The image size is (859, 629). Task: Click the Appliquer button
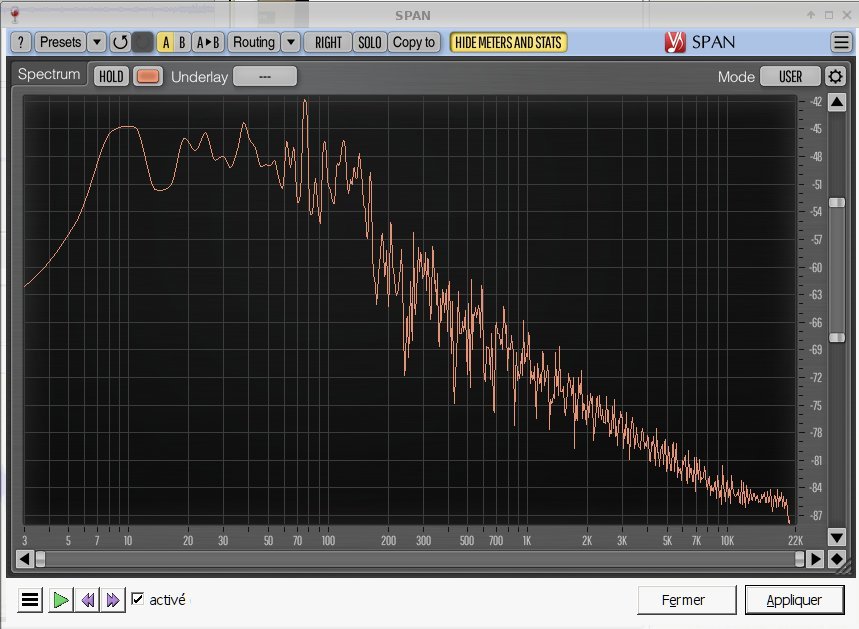coord(794,600)
